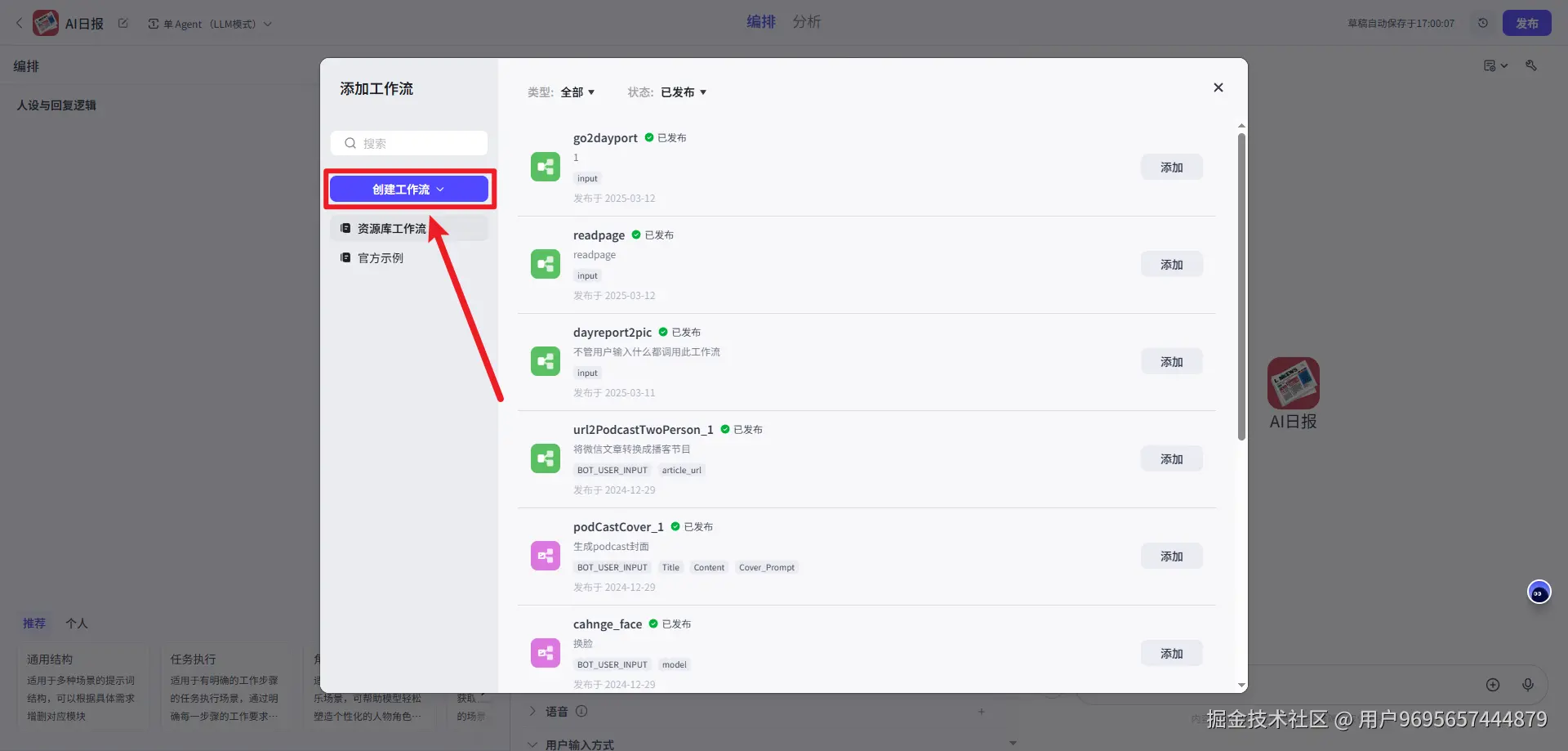
Task: Click the microphone icon in chat input
Action: (1528, 685)
